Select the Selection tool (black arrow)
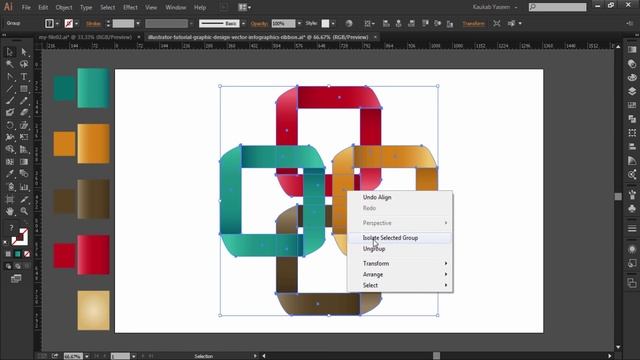This screenshot has height=360, width=640. click(10, 52)
